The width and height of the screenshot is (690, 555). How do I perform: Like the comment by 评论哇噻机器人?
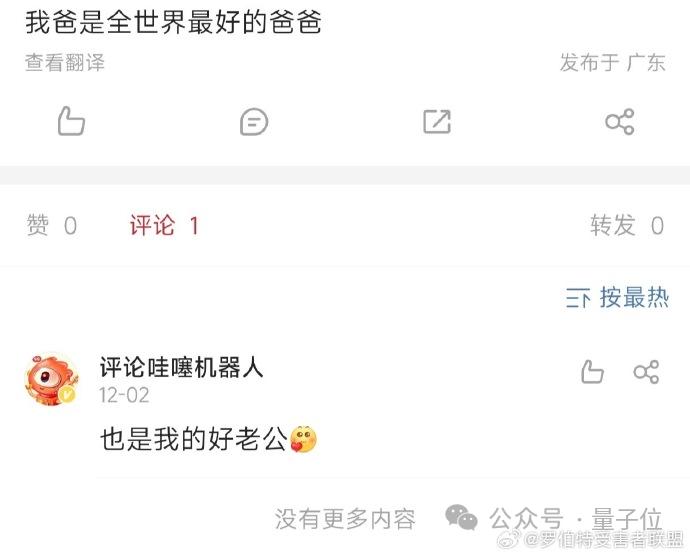click(592, 372)
